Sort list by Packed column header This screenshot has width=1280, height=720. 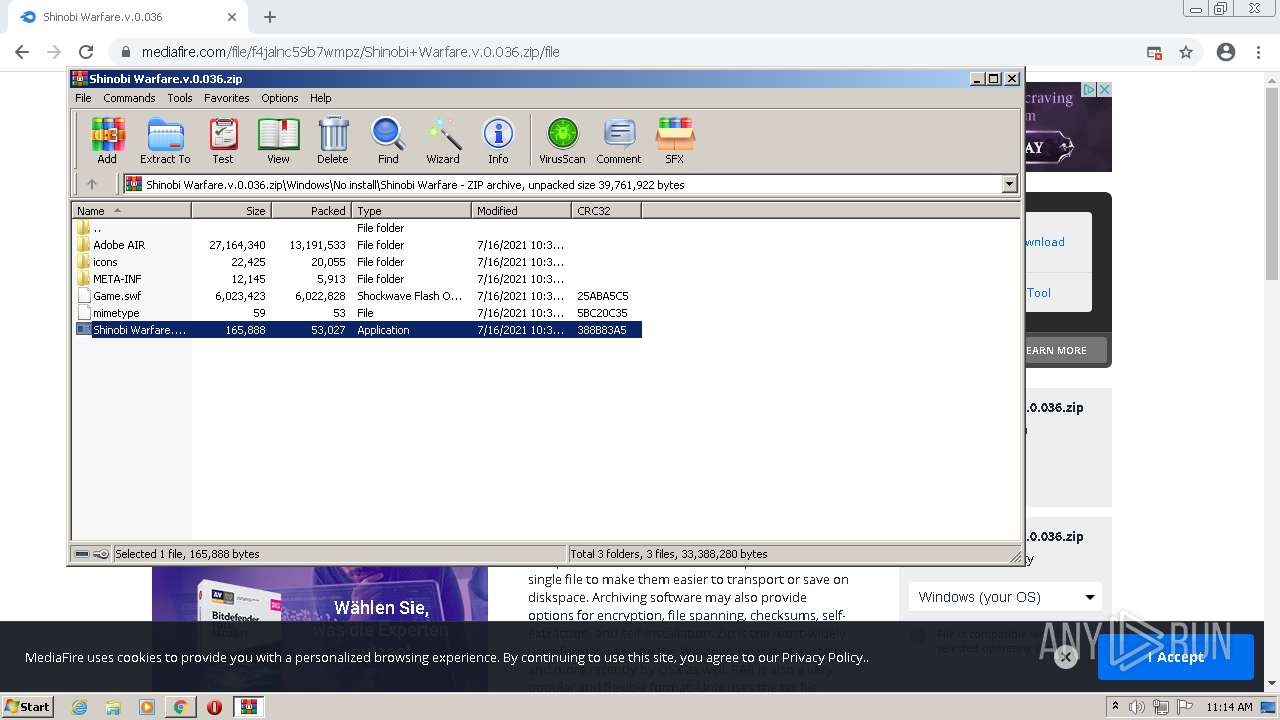(x=312, y=210)
